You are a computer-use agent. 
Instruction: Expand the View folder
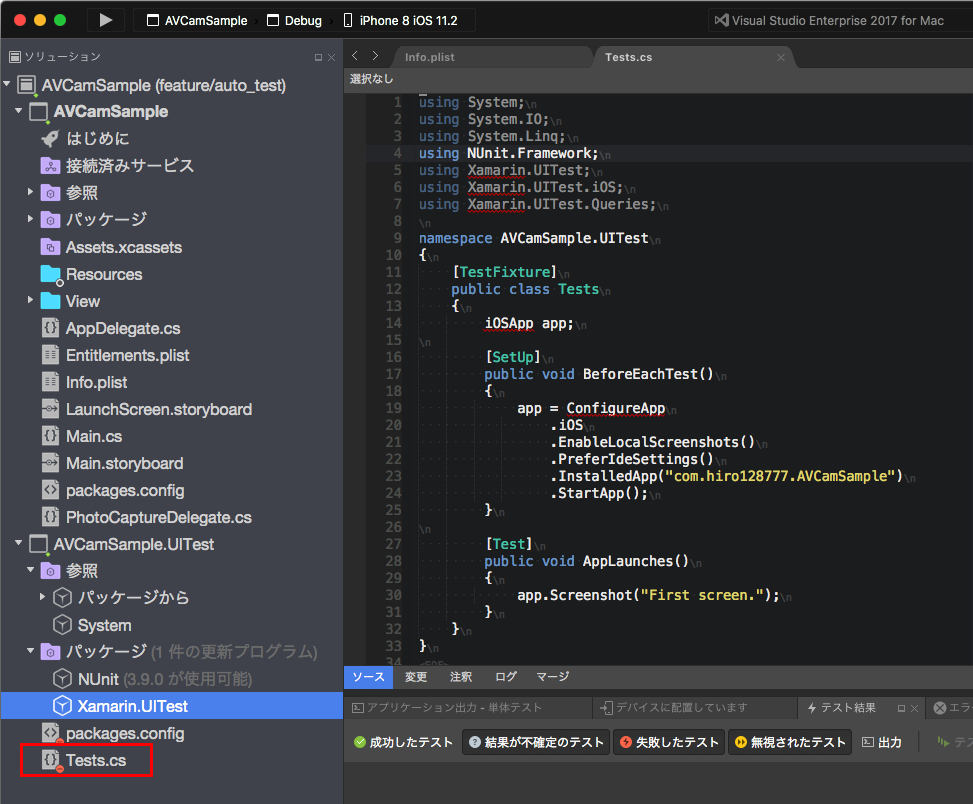point(30,300)
